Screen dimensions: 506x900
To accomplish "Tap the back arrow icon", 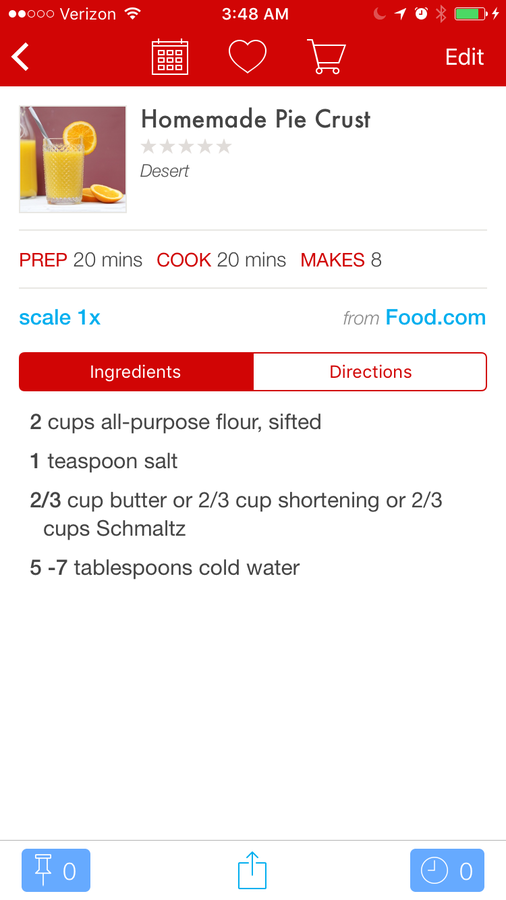I will (20, 57).
